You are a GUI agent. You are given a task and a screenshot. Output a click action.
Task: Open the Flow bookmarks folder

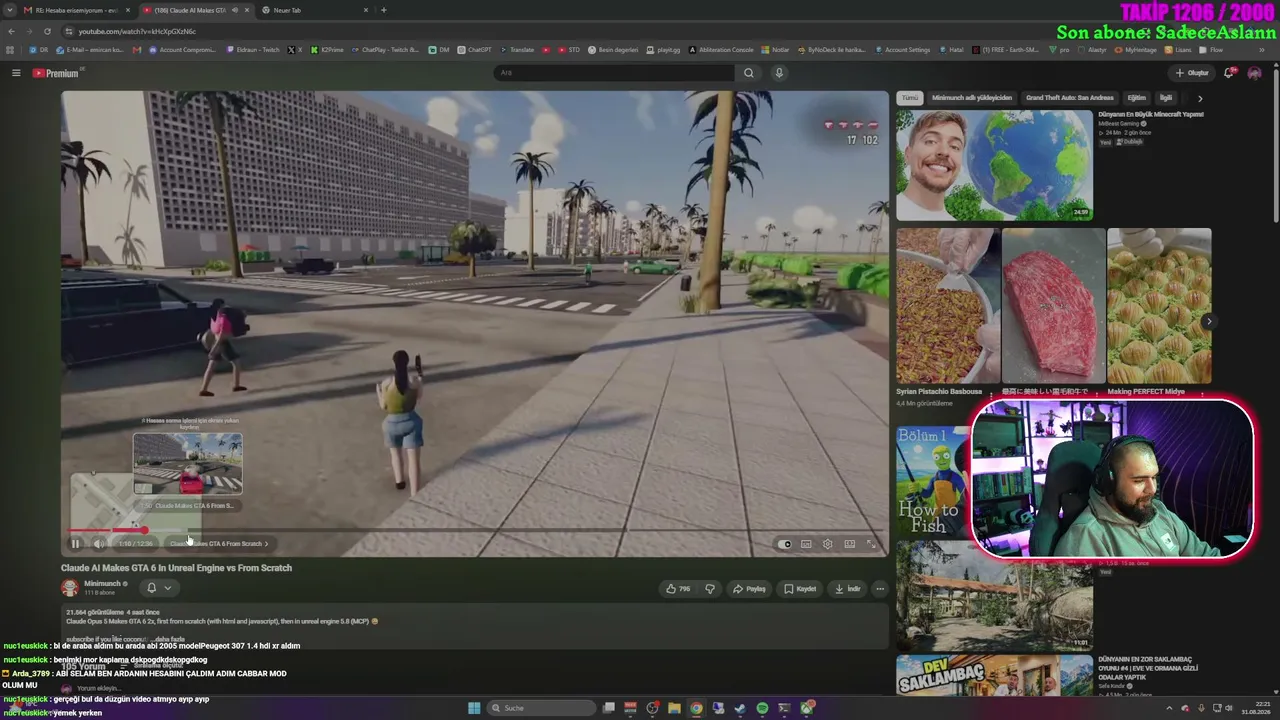tap(1211, 50)
